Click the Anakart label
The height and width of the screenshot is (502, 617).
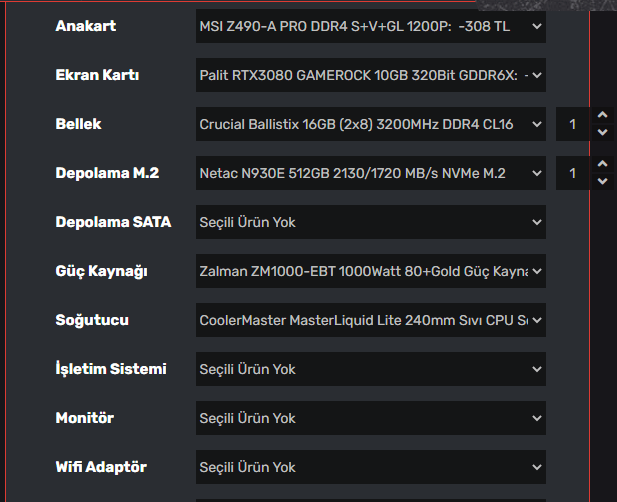pyautogui.click(x=86, y=26)
